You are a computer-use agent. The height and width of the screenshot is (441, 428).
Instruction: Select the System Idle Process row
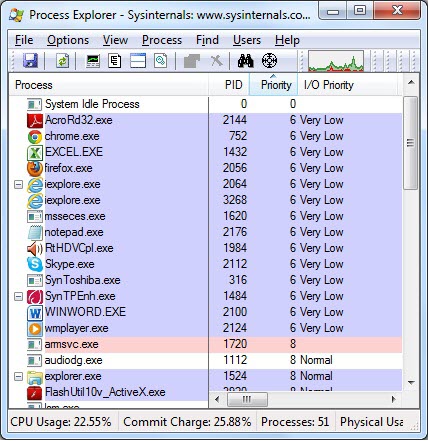coord(205,104)
